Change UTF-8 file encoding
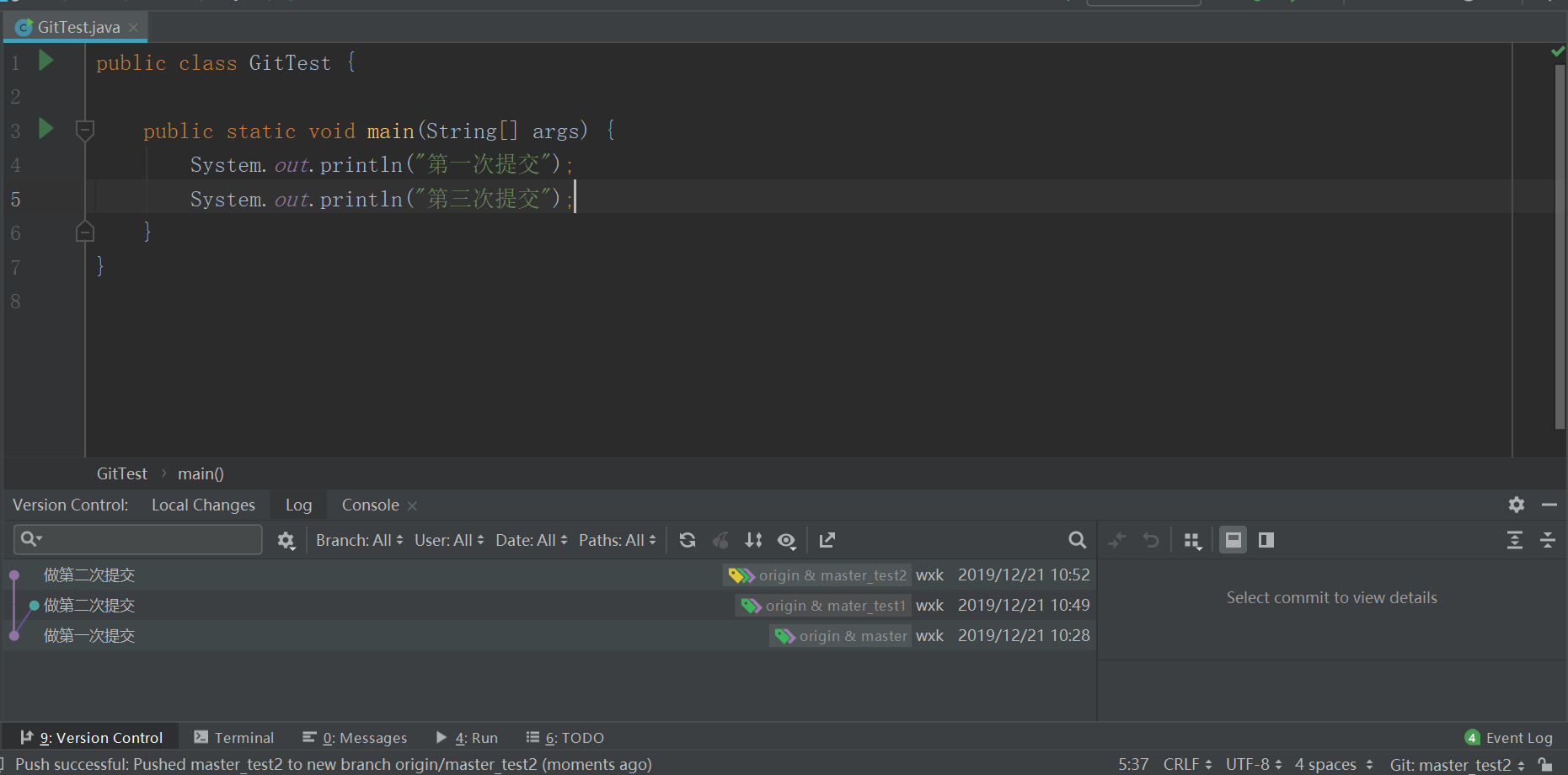 (1254, 763)
